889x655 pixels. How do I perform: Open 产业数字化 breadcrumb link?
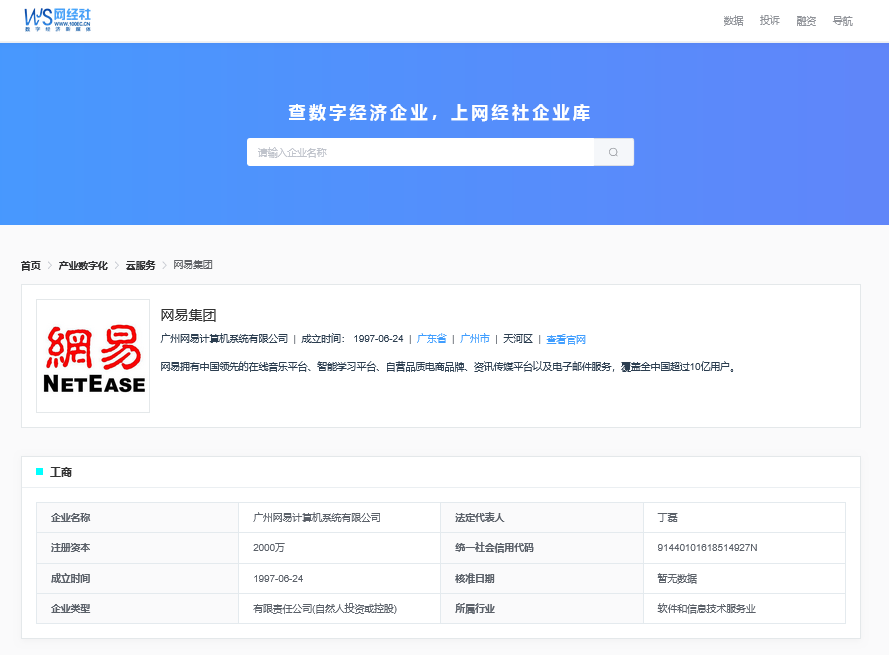pyautogui.click(x=83, y=265)
